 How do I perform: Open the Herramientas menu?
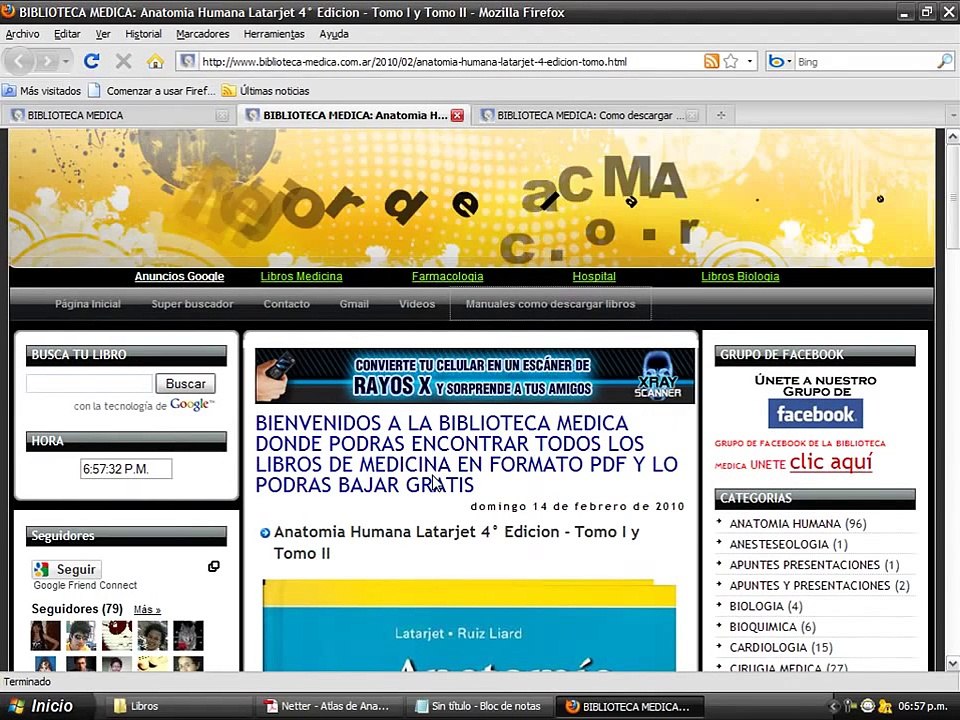coord(274,34)
